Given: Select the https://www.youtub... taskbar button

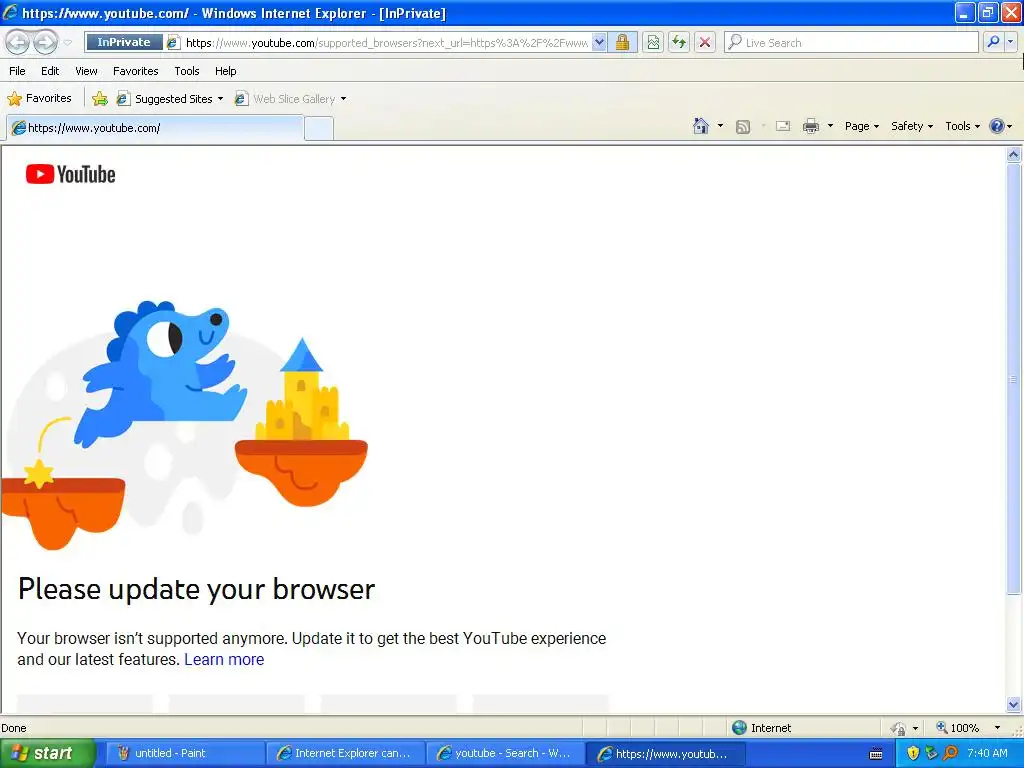Looking at the screenshot, I should [x=665, y=754].
